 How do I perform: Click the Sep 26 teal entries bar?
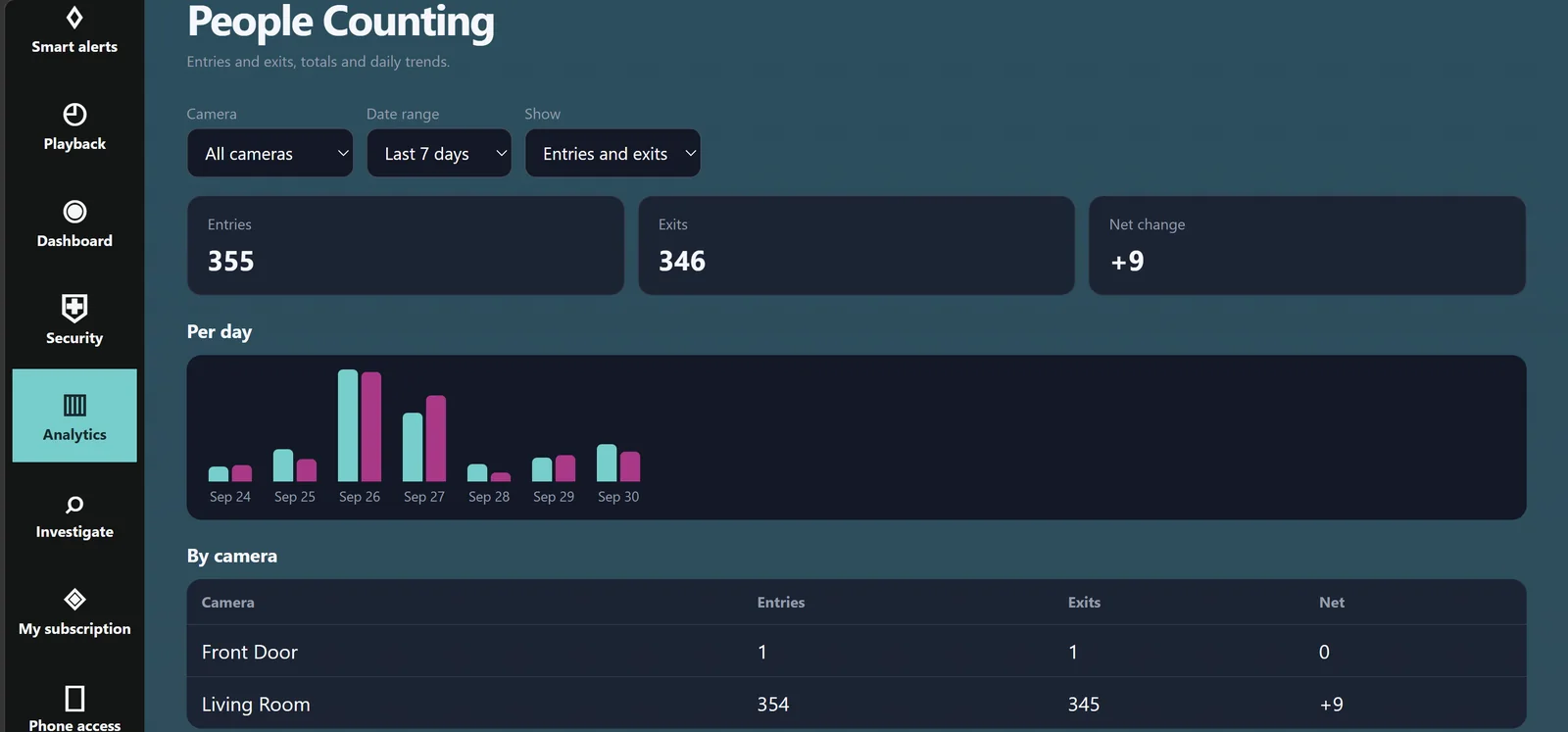click(348, 425)
